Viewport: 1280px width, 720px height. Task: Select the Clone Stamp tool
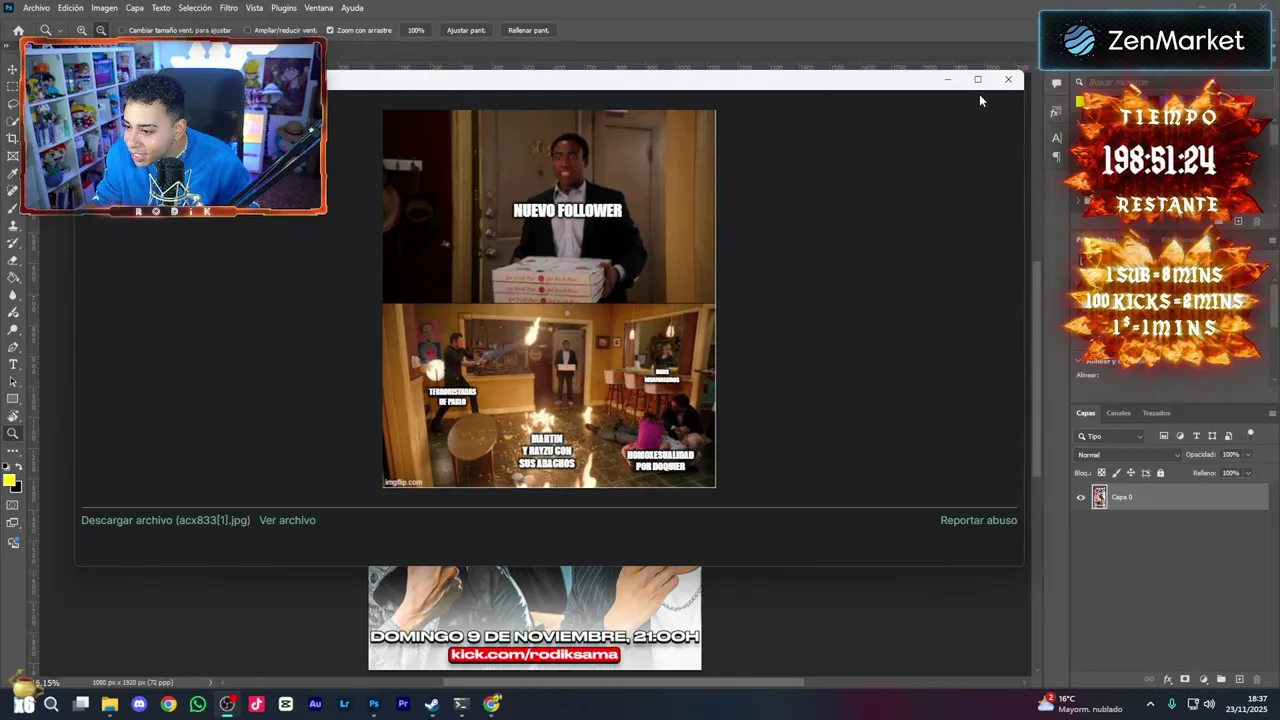click(13, 226)
